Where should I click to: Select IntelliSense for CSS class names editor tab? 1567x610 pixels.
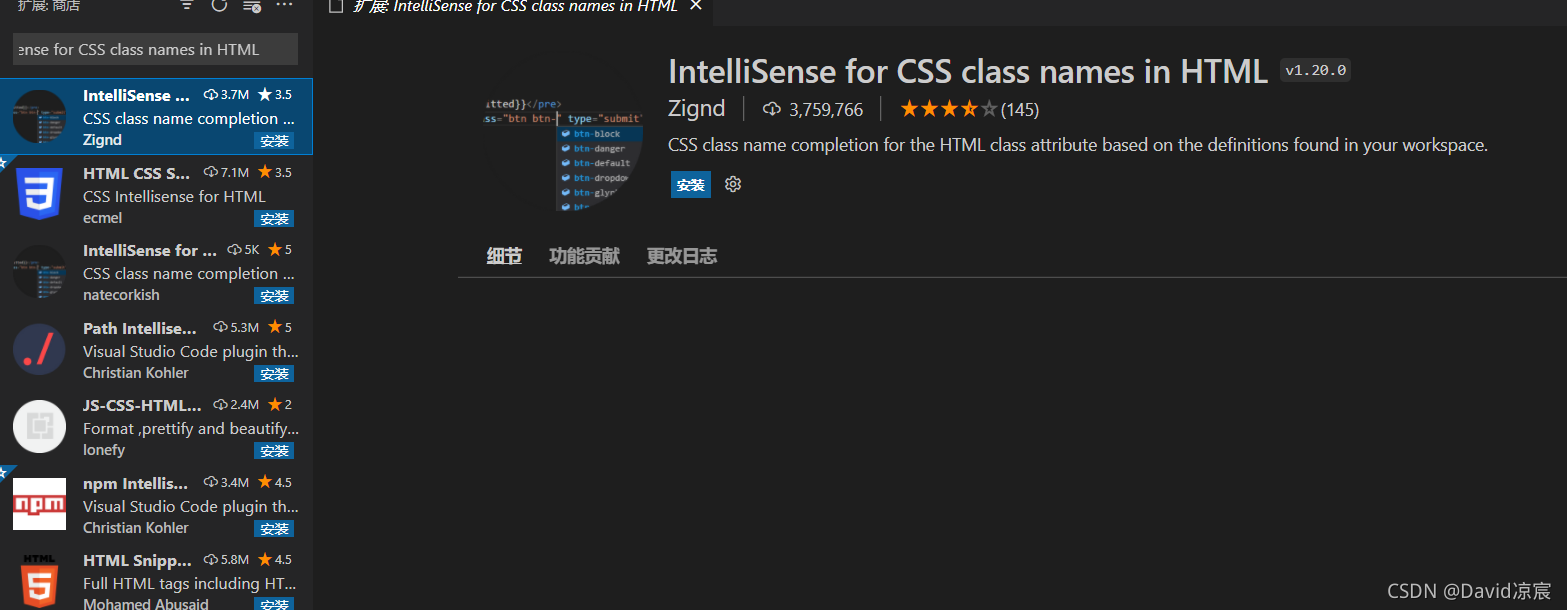515,7
